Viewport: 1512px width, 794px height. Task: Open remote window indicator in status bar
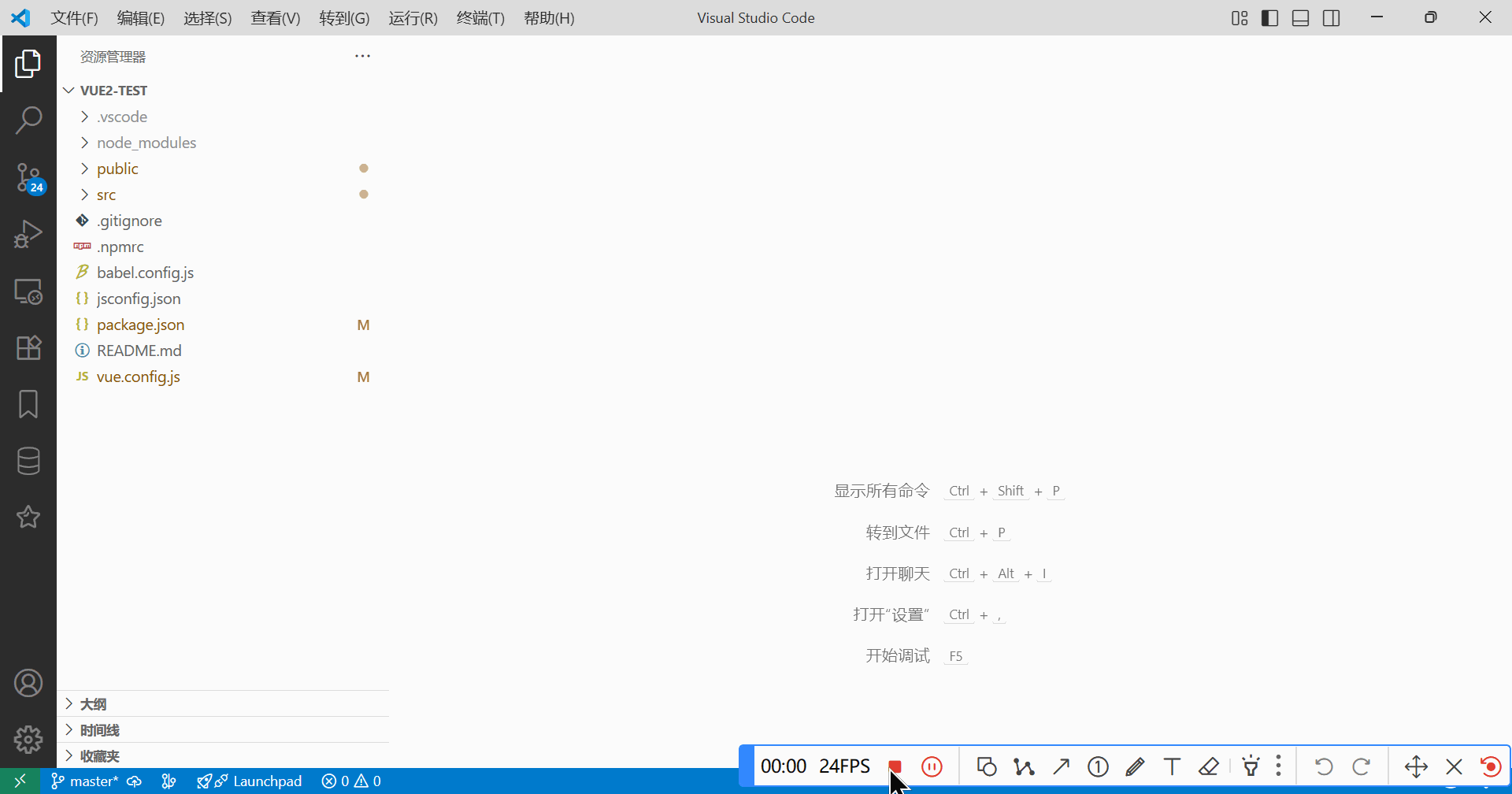pos(20,781)
